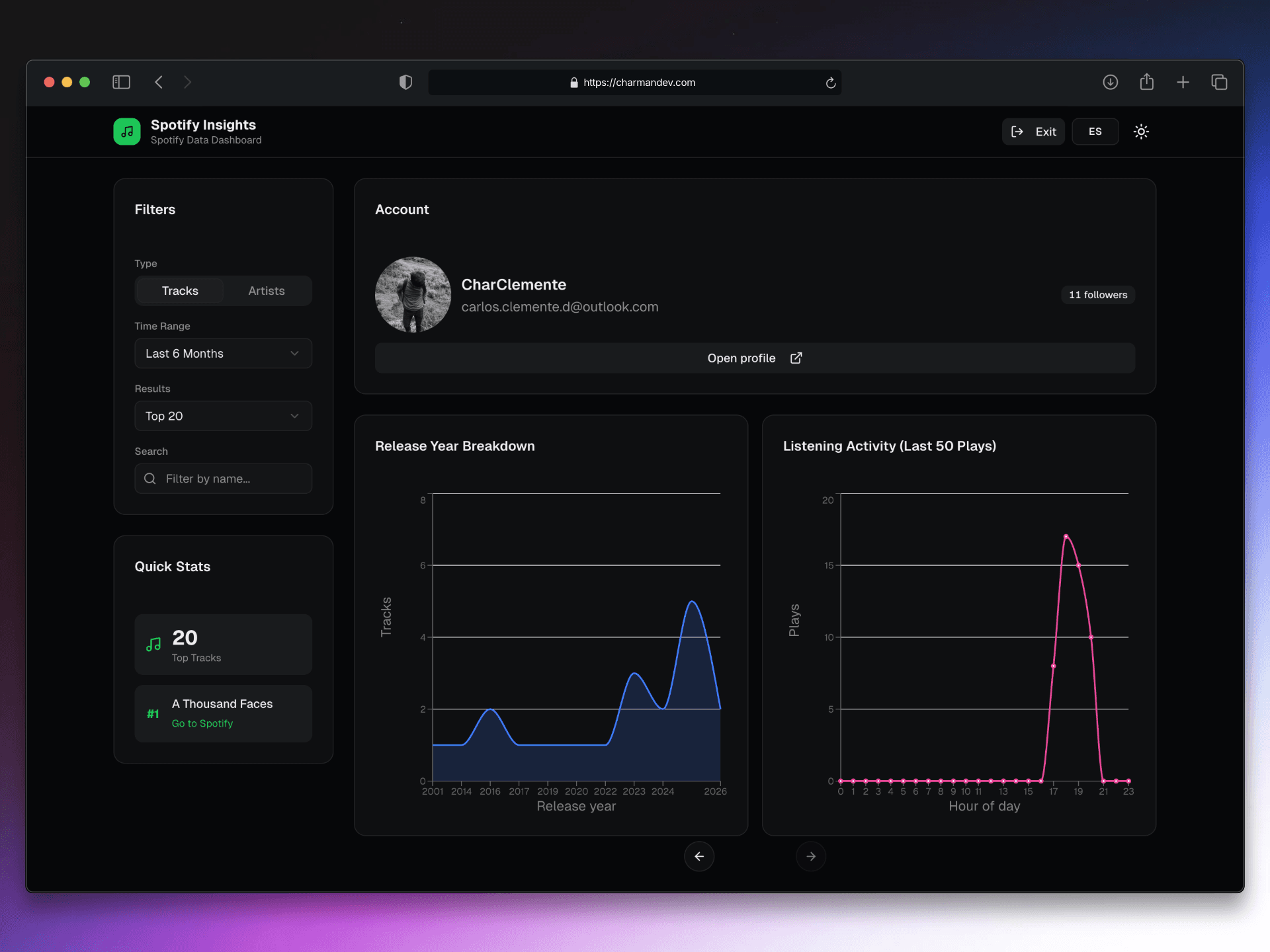Switch filter type to Artists
This screenshot has width=1270, height=952.
267,290
